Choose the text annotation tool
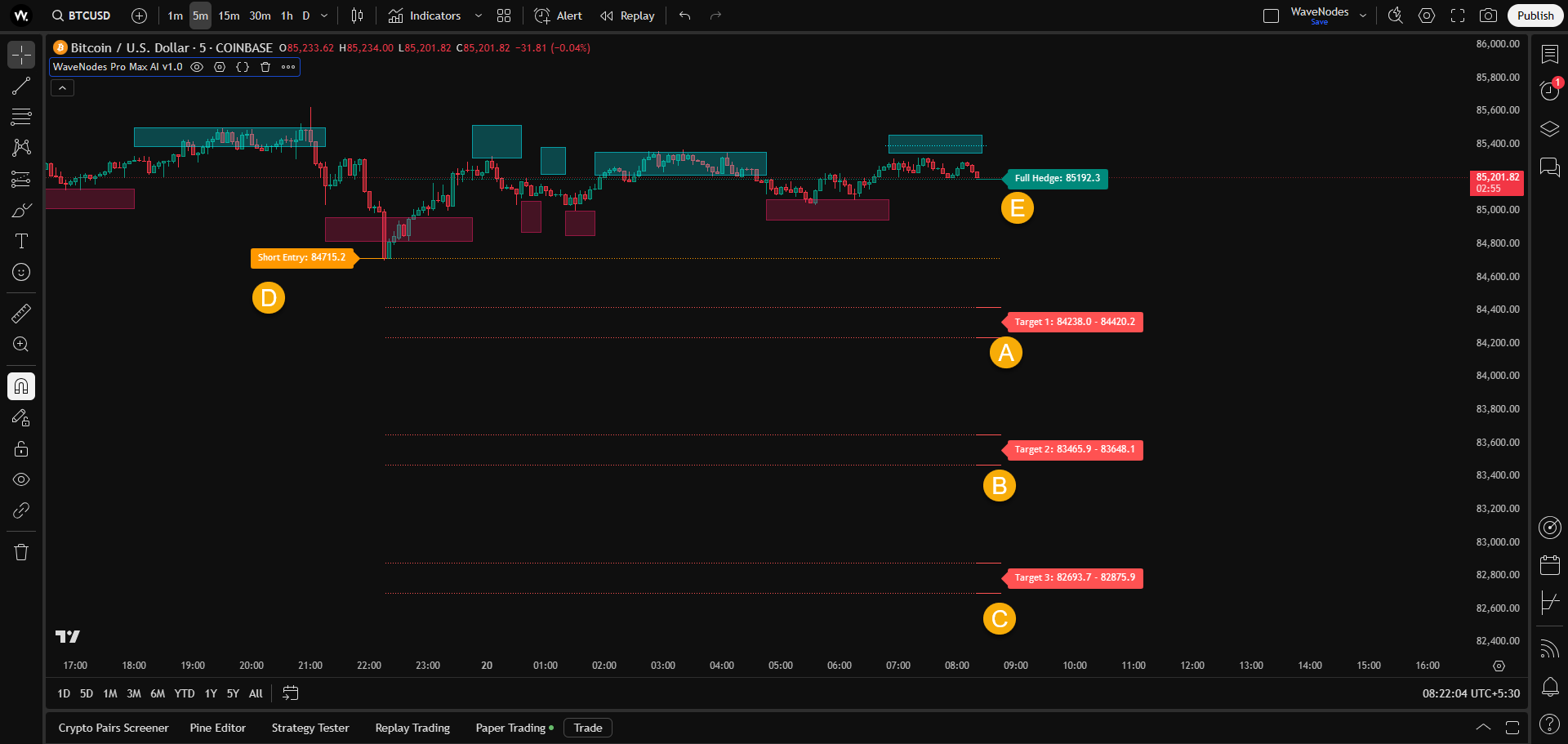This screenshot has width=1568, height=744. tap(21, 241)
